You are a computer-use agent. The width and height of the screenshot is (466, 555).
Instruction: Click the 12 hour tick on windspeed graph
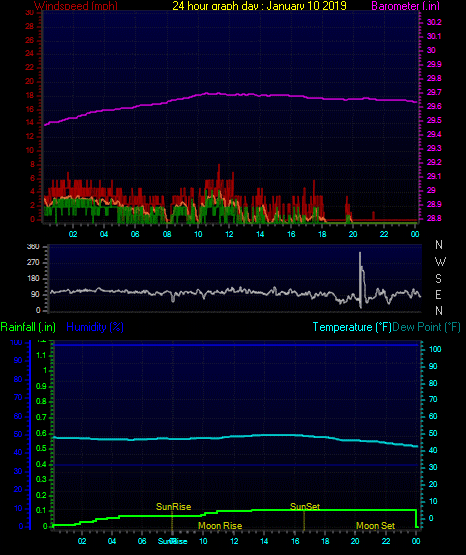point(229,234)
